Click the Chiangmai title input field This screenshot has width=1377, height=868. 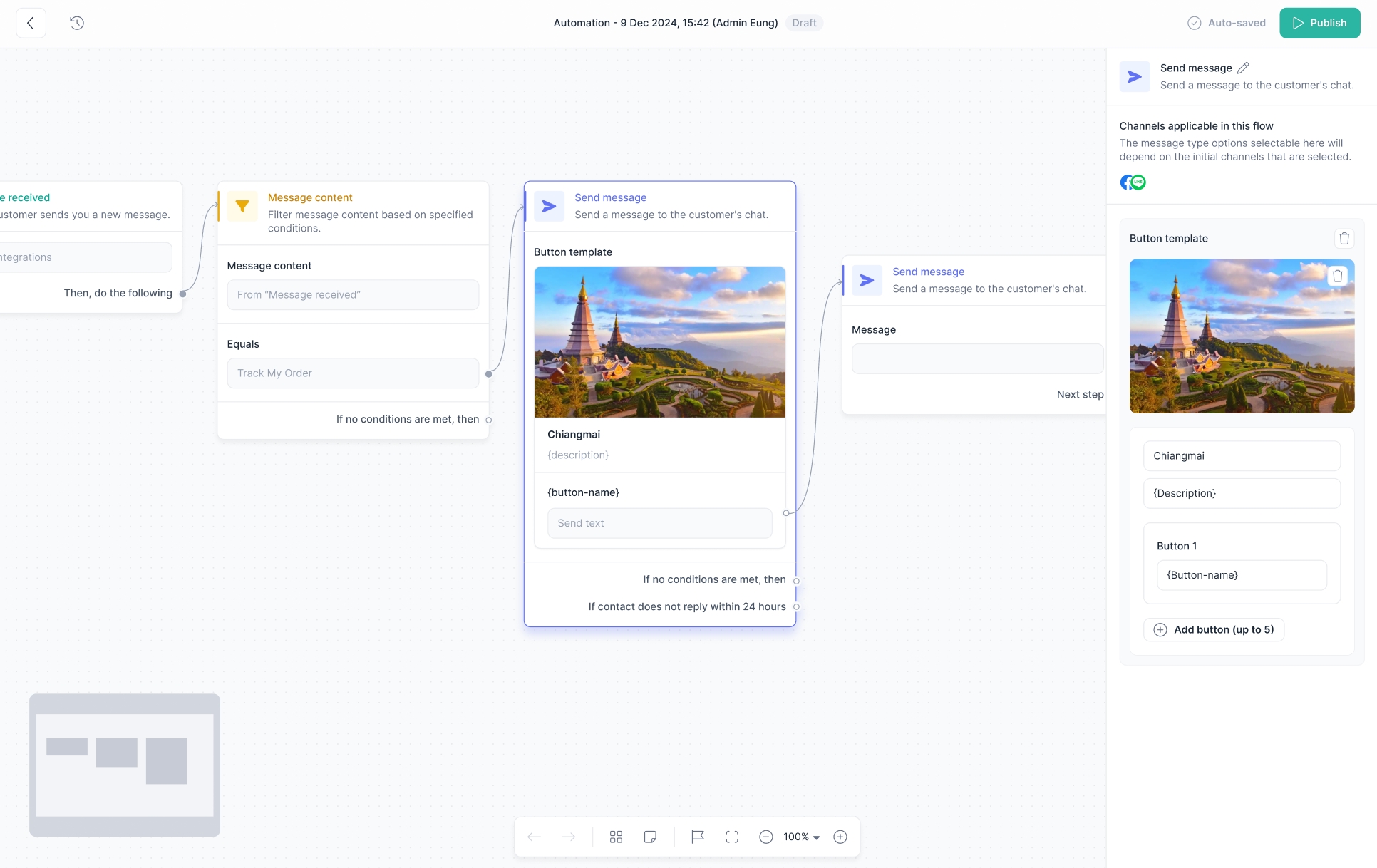tap(1242, 456)
